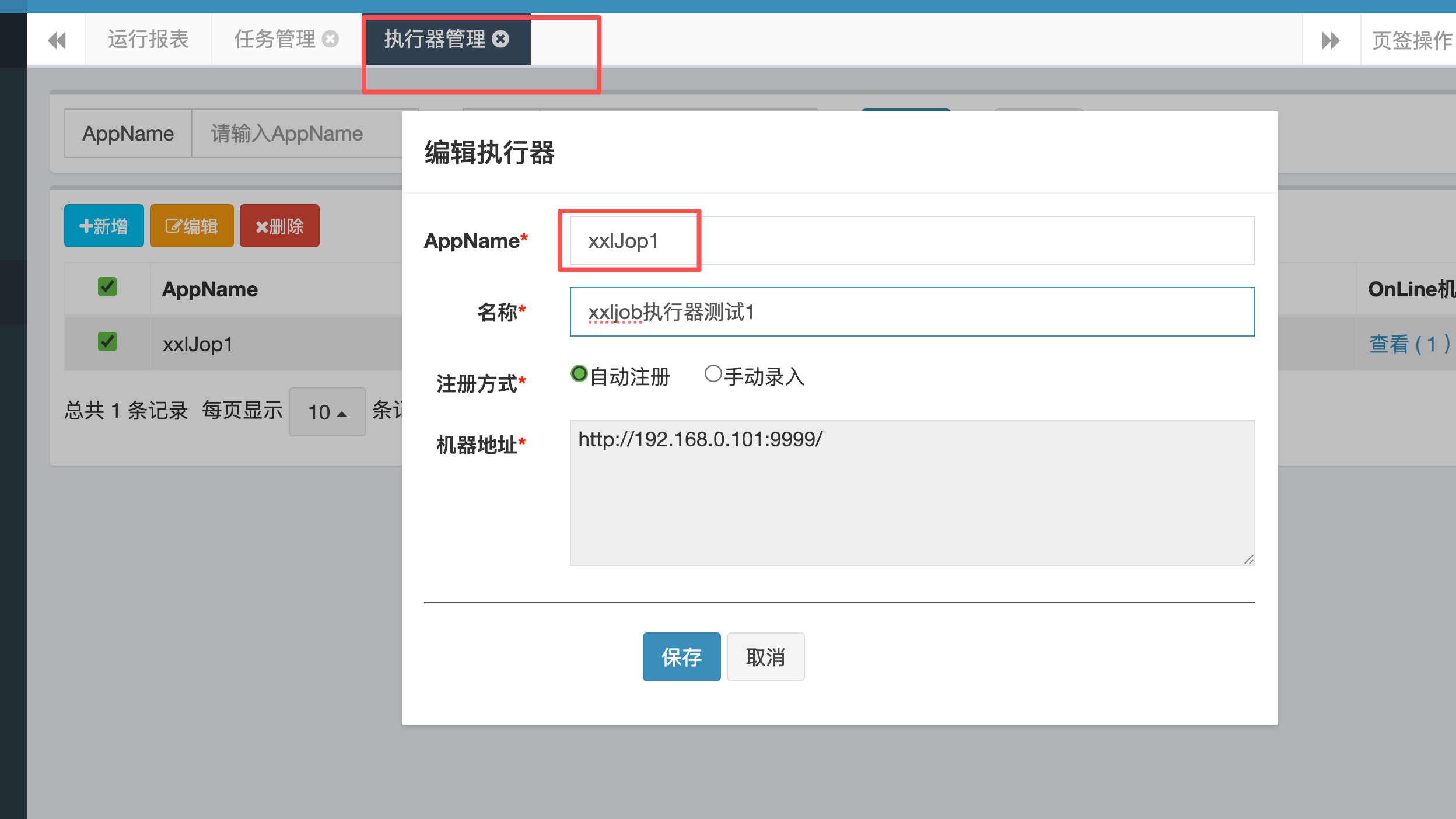Select the 自动注册 radio option

(x=579, y=374)
